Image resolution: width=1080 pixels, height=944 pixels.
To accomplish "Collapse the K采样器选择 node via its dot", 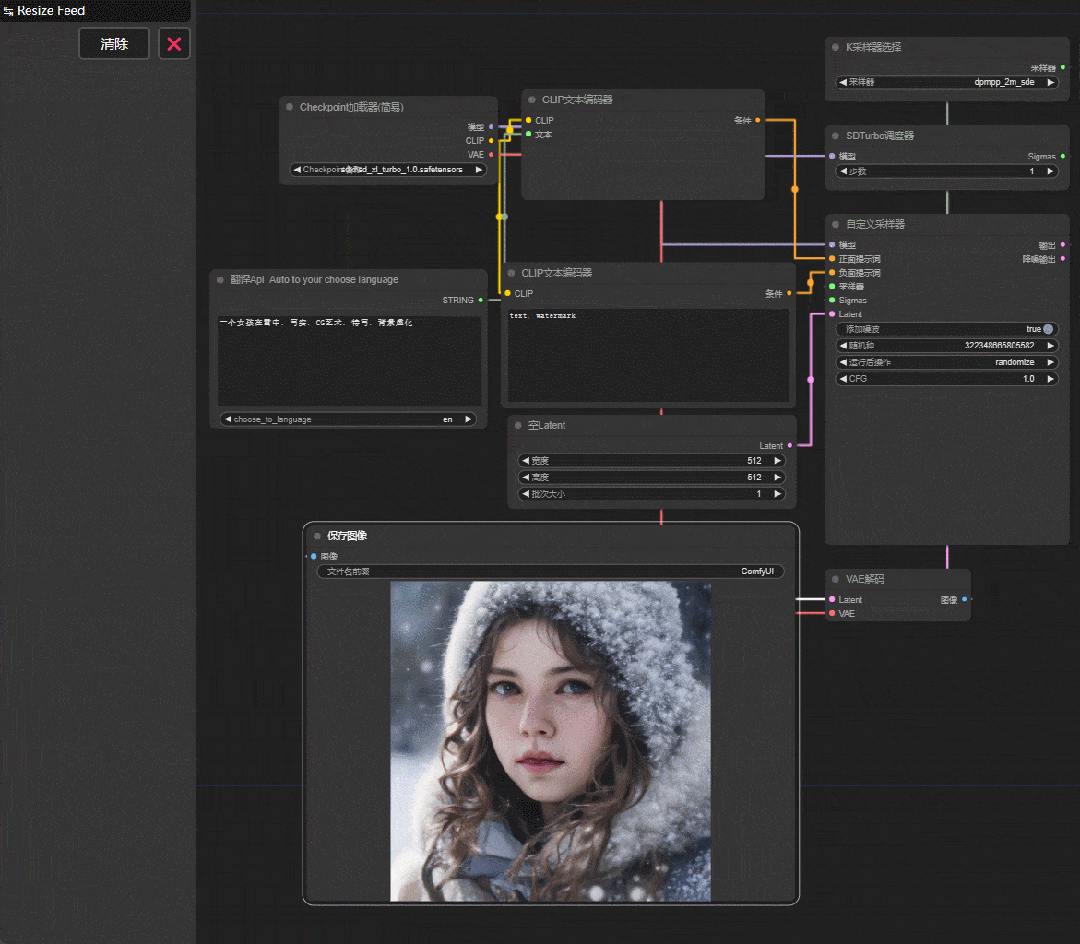I will (x=835, y=47).
